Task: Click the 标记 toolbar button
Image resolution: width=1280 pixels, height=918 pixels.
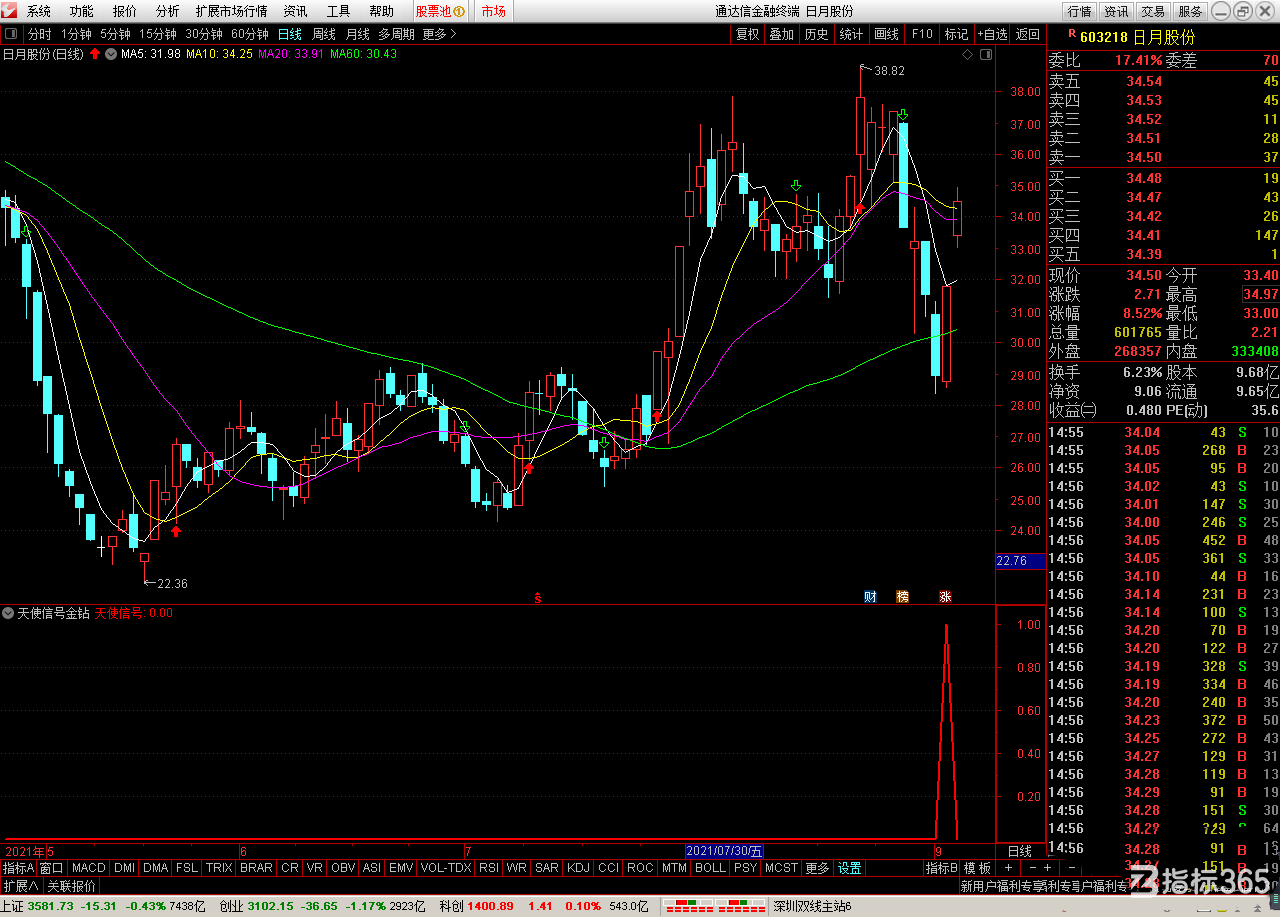Action: coord(956,34)
